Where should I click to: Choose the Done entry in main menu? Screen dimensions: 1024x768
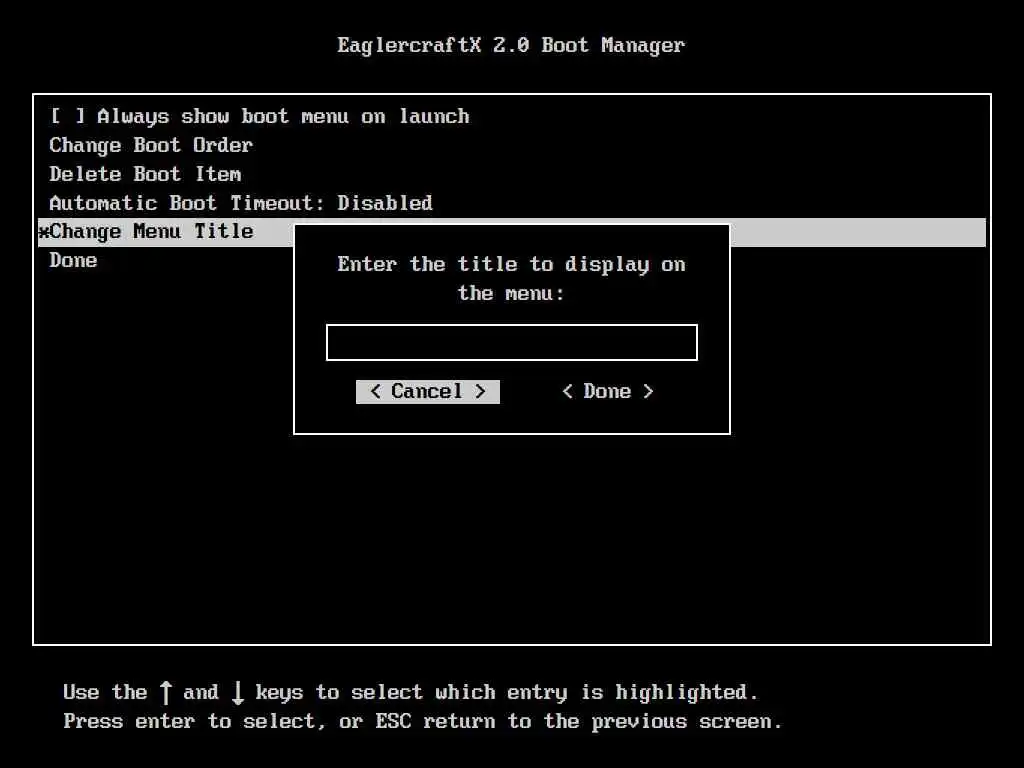(x=73, y=261)
